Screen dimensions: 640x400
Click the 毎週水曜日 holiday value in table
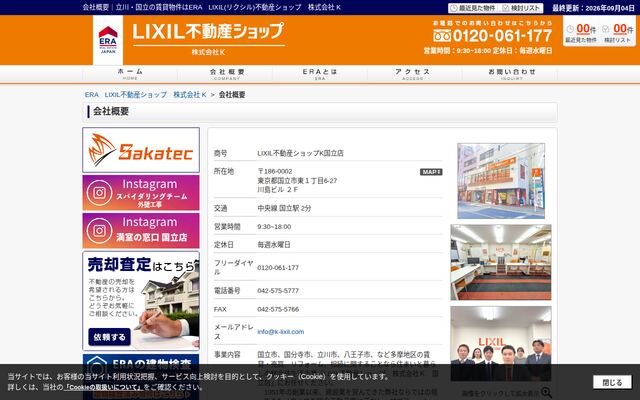click(x=274, y=245)
